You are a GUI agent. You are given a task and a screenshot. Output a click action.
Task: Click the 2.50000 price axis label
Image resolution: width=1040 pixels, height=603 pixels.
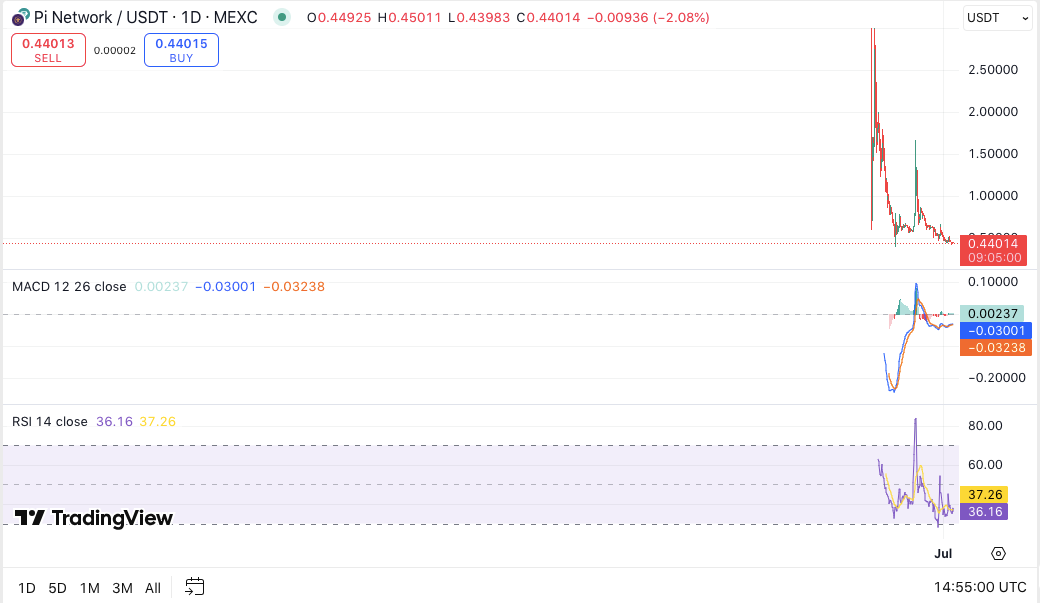pyautogui.click(x=993, y=70)
